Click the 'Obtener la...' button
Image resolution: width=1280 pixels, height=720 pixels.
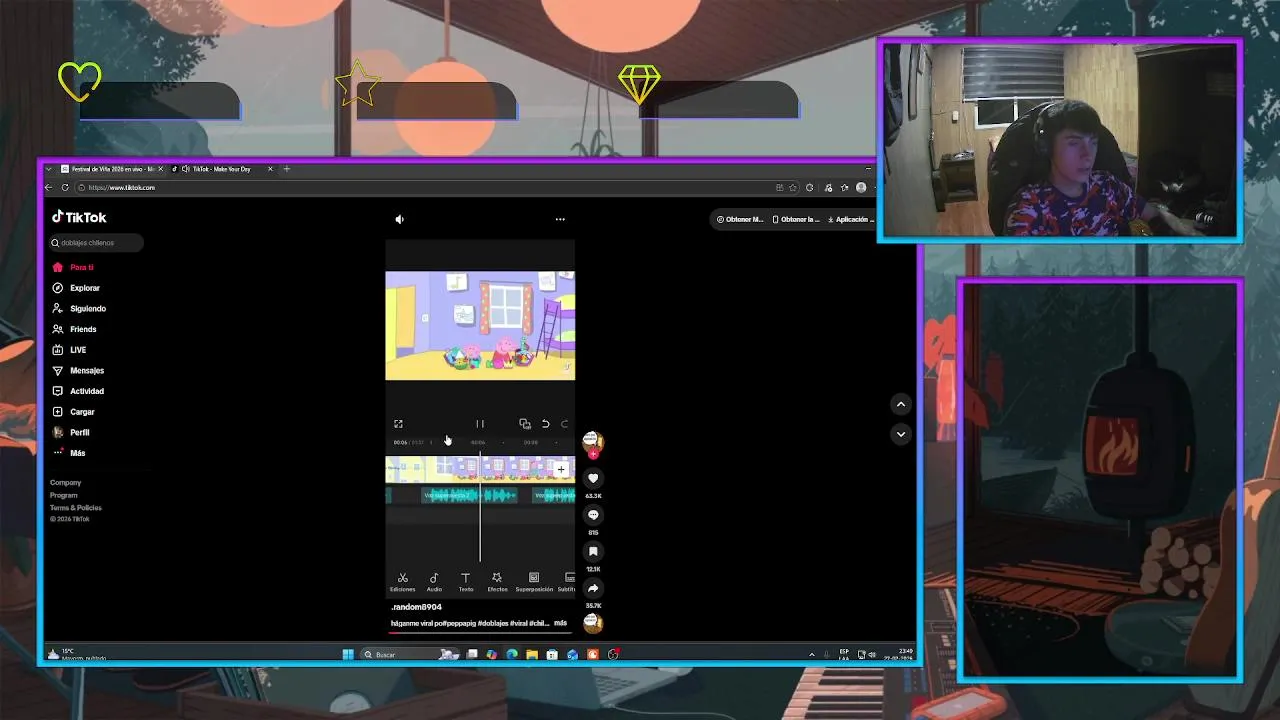pos(795,219)
